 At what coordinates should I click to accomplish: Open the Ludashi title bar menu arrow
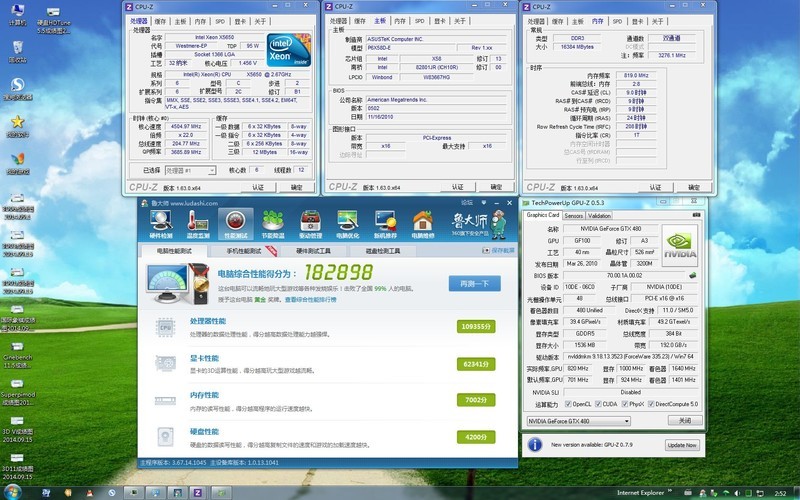pyautogui.click(x=484, y=203)
